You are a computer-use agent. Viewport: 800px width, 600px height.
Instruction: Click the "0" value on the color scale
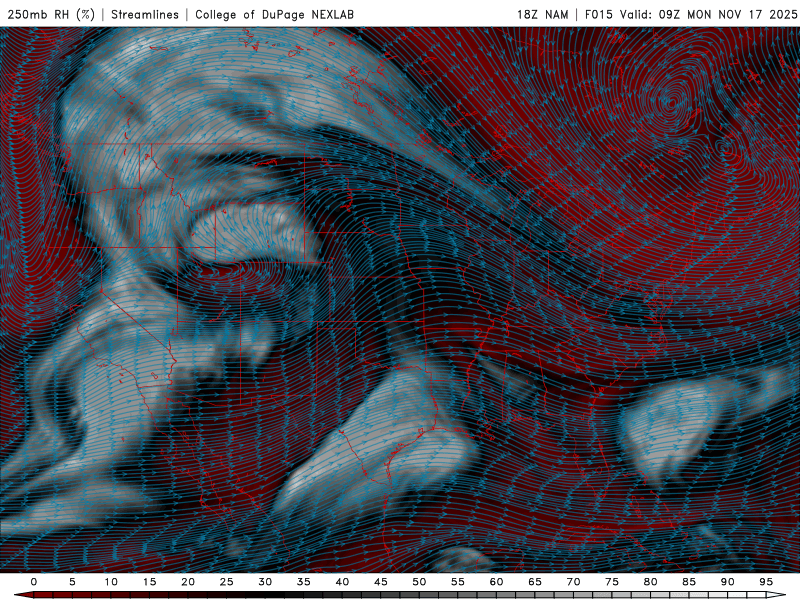(x=34, y=582)
